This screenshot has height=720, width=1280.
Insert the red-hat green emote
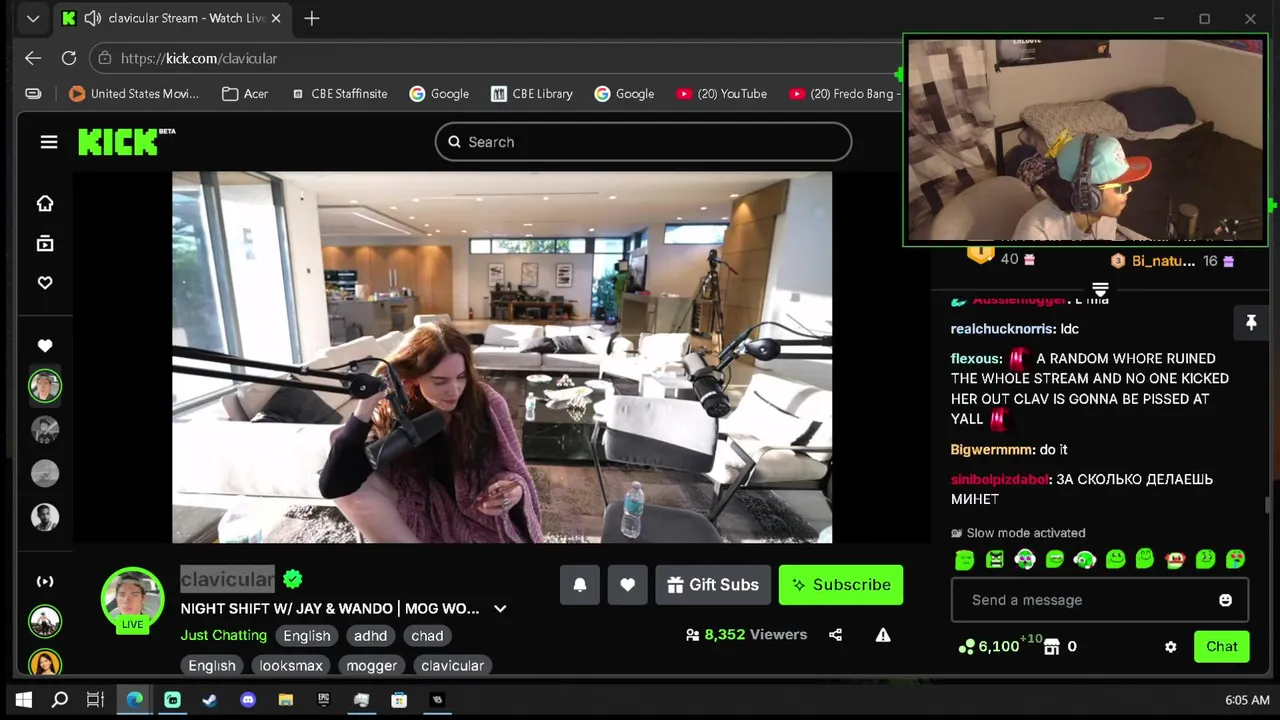(x=1175, y=560)
